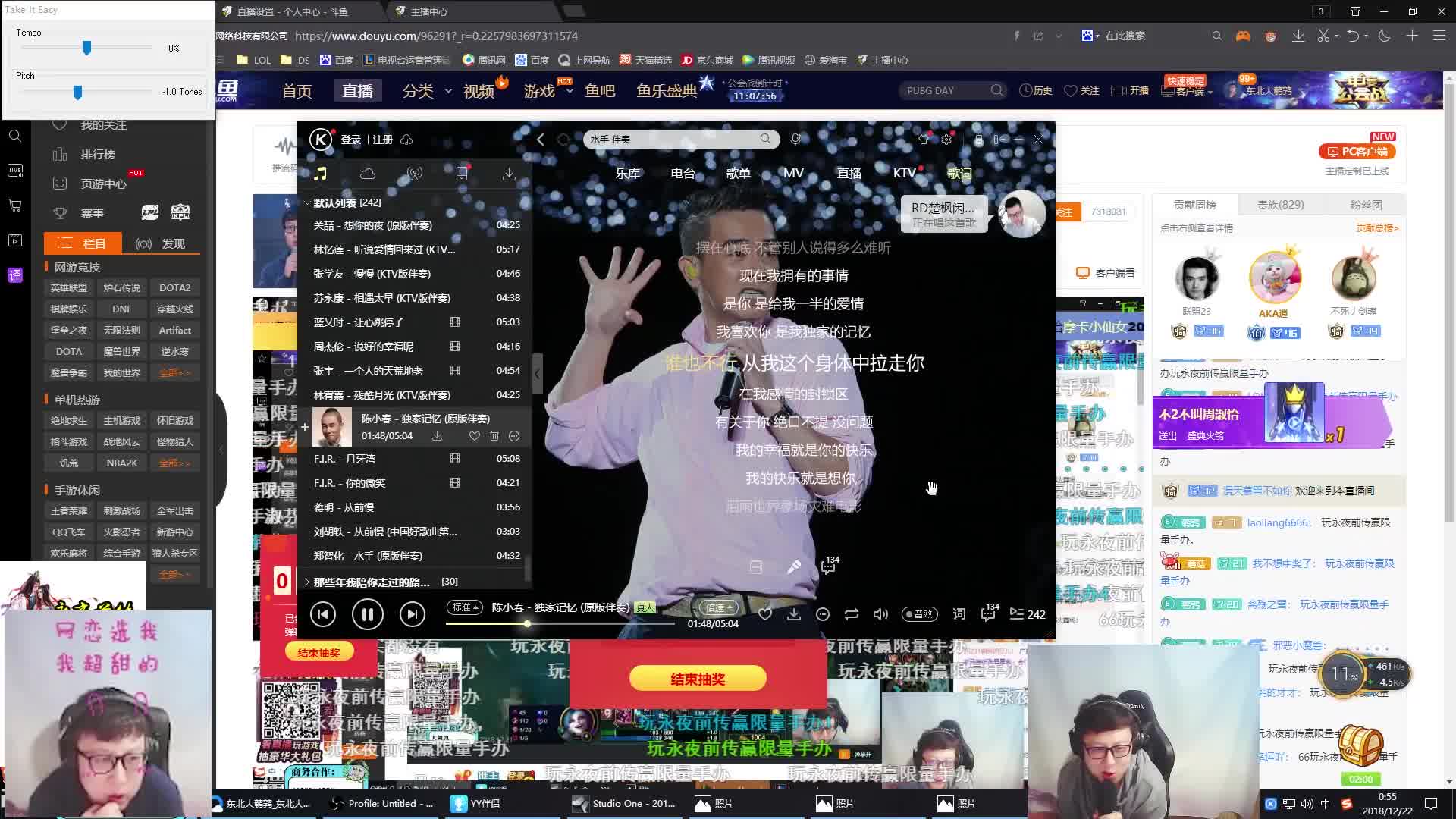This screenshot has height=819, width=1456.
Task: Open 英雄联盟 category link
Action: point(69,287)
